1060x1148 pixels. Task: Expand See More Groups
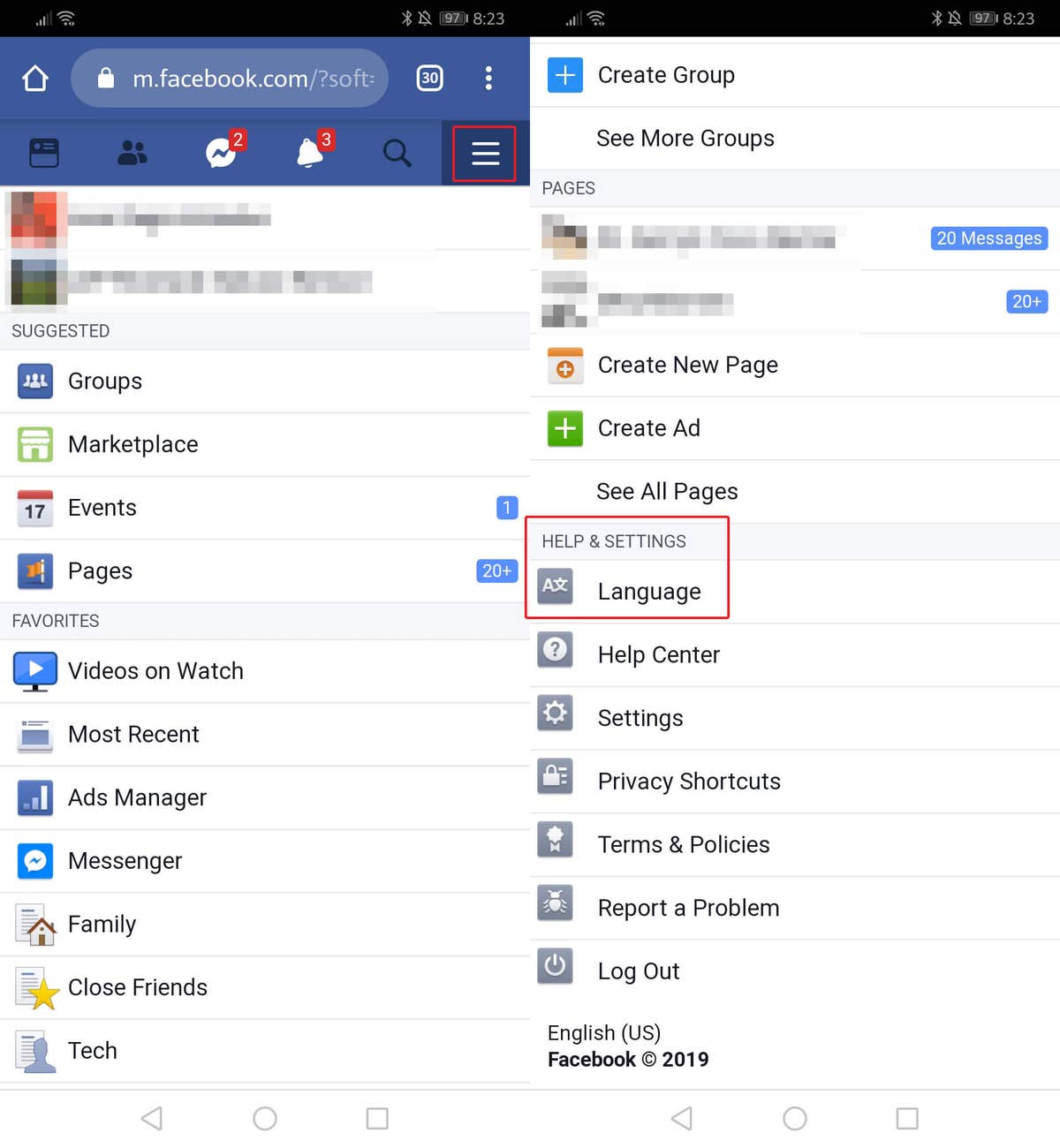685,138
